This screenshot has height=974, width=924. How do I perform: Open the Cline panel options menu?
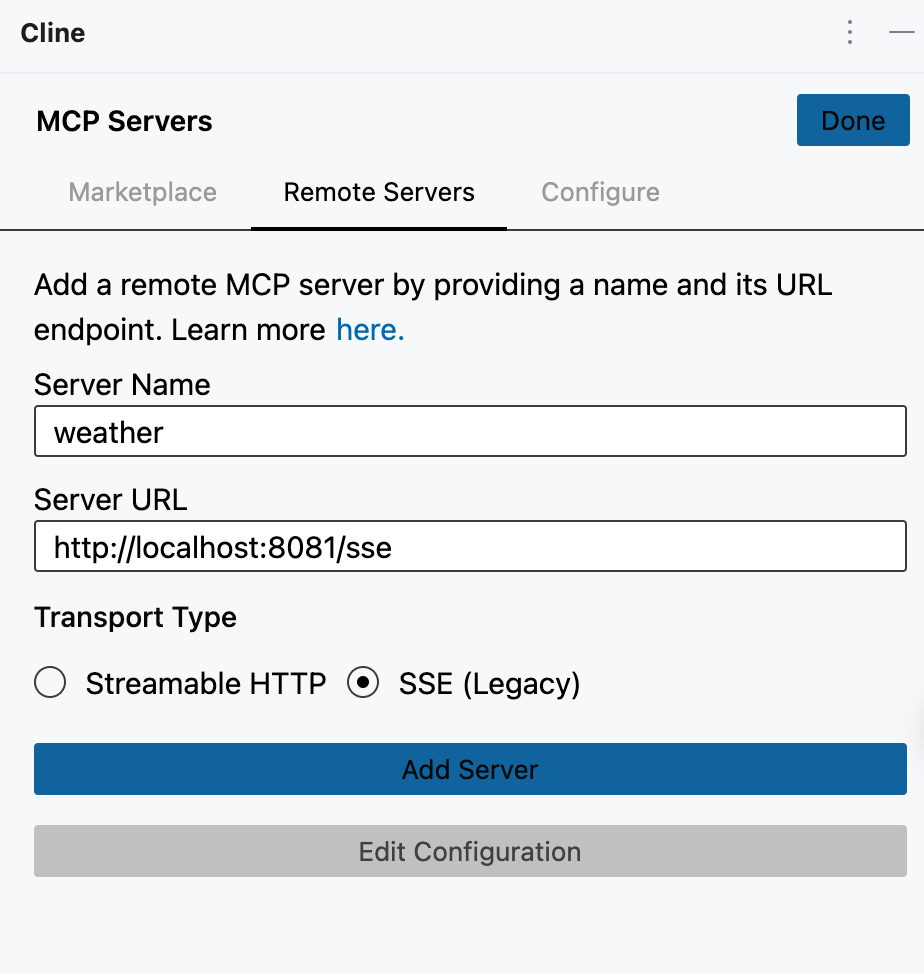pos(849,32)
